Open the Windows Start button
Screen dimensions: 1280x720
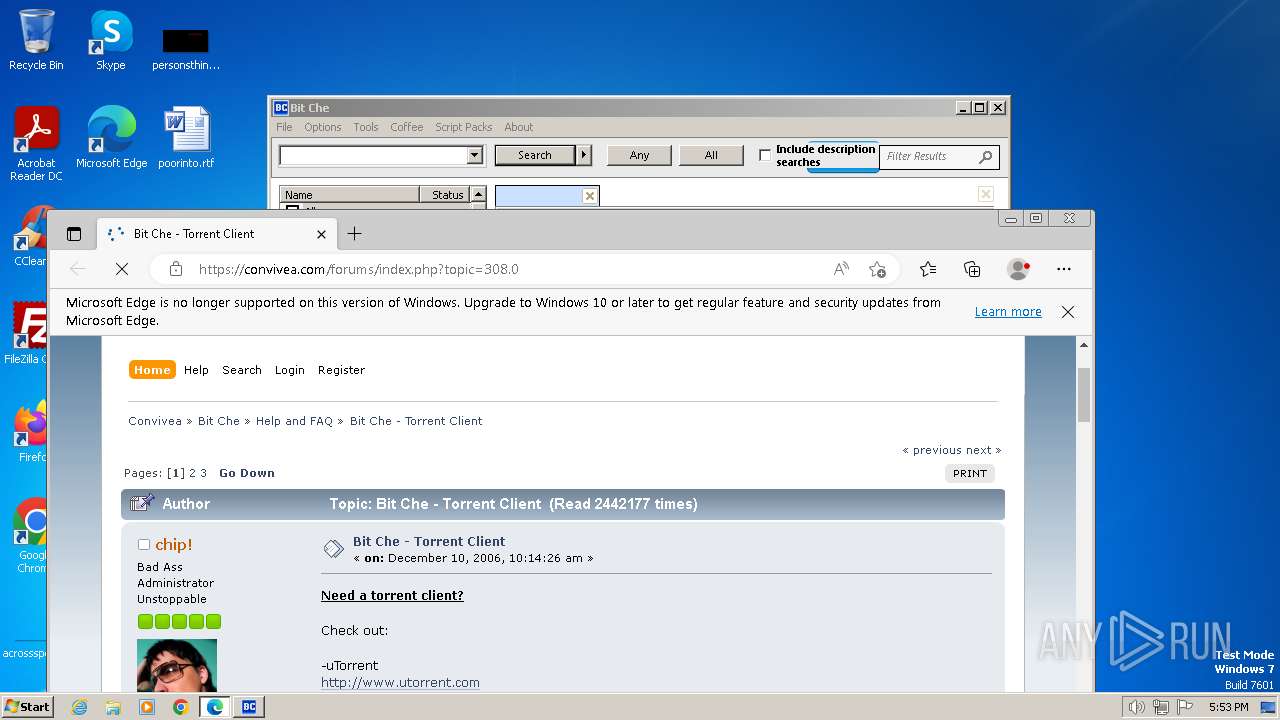[28, 706]
